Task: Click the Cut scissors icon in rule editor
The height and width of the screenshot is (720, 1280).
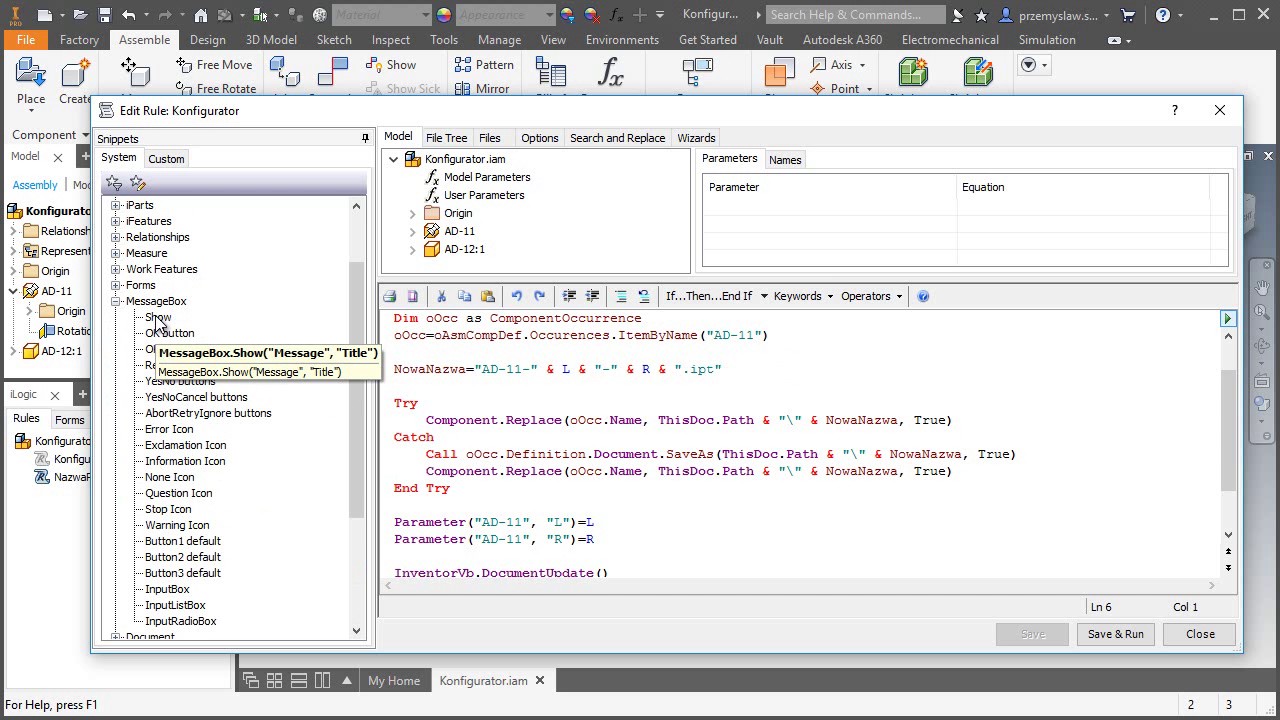Action: point(441,296)
